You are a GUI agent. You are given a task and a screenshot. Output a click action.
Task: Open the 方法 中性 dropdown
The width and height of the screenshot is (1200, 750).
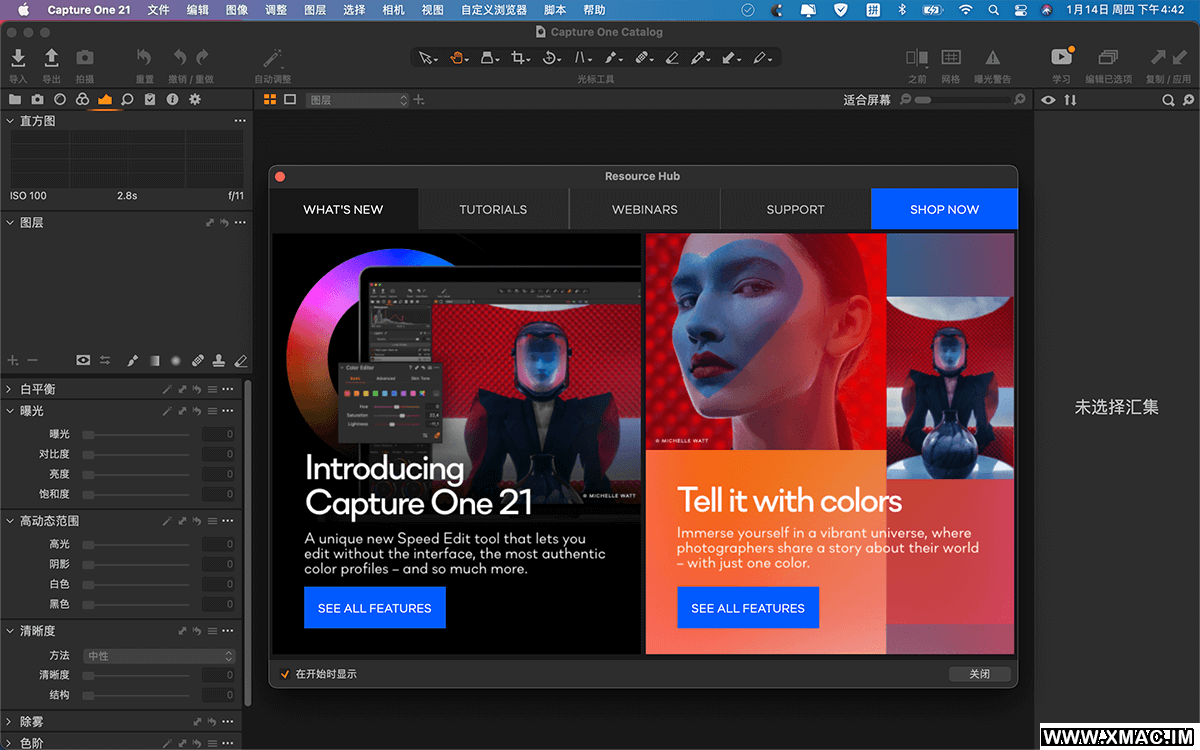159,656
